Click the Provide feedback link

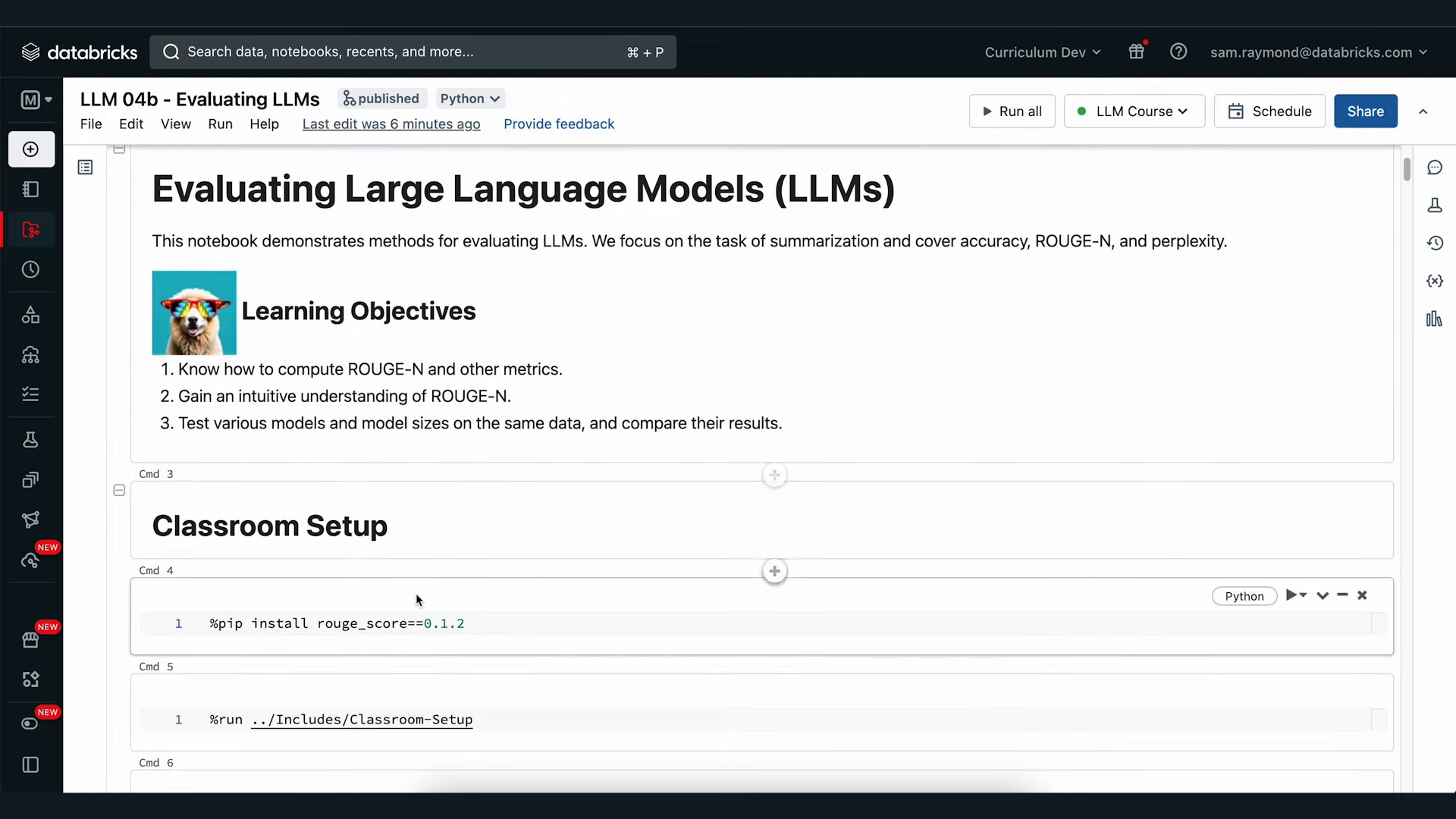[x=559, y=124]
